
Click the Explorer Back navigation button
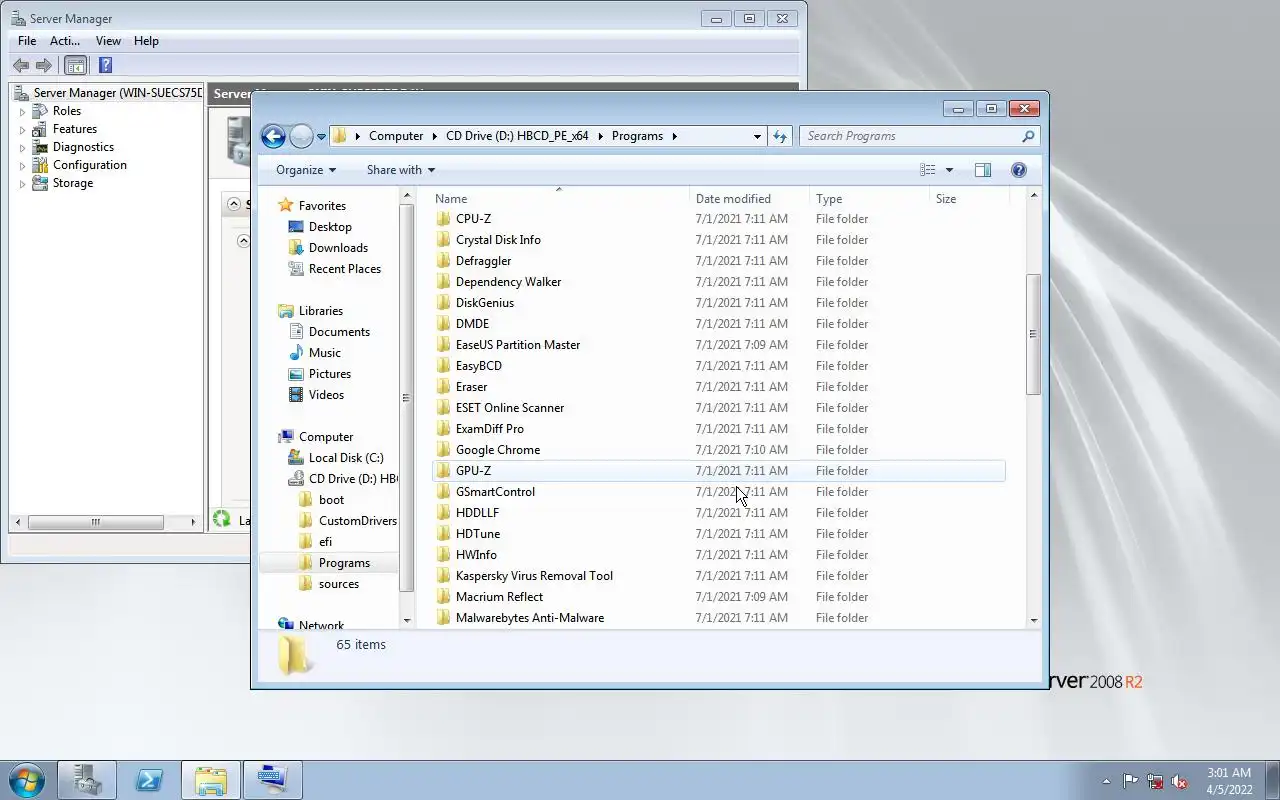pos(273,136)
